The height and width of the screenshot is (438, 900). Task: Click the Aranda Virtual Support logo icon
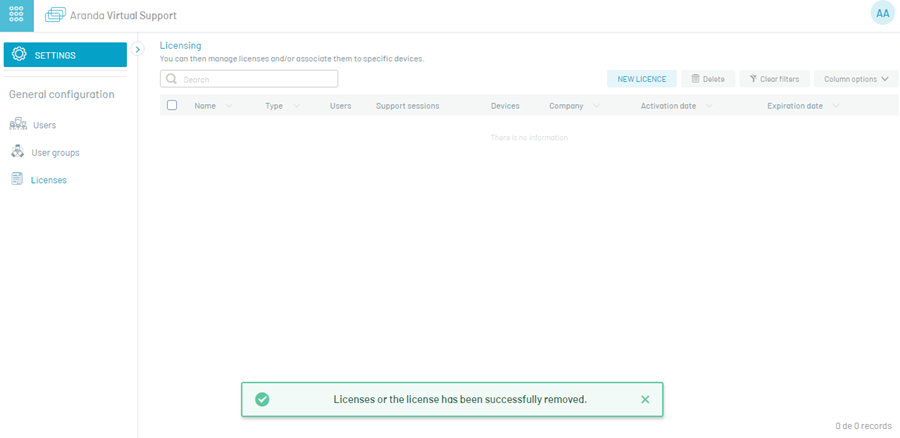point(55,15)
